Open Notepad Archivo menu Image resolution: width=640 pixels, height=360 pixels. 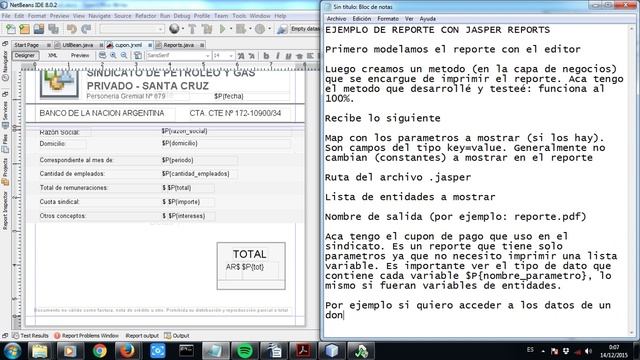(x=336, y=19)
